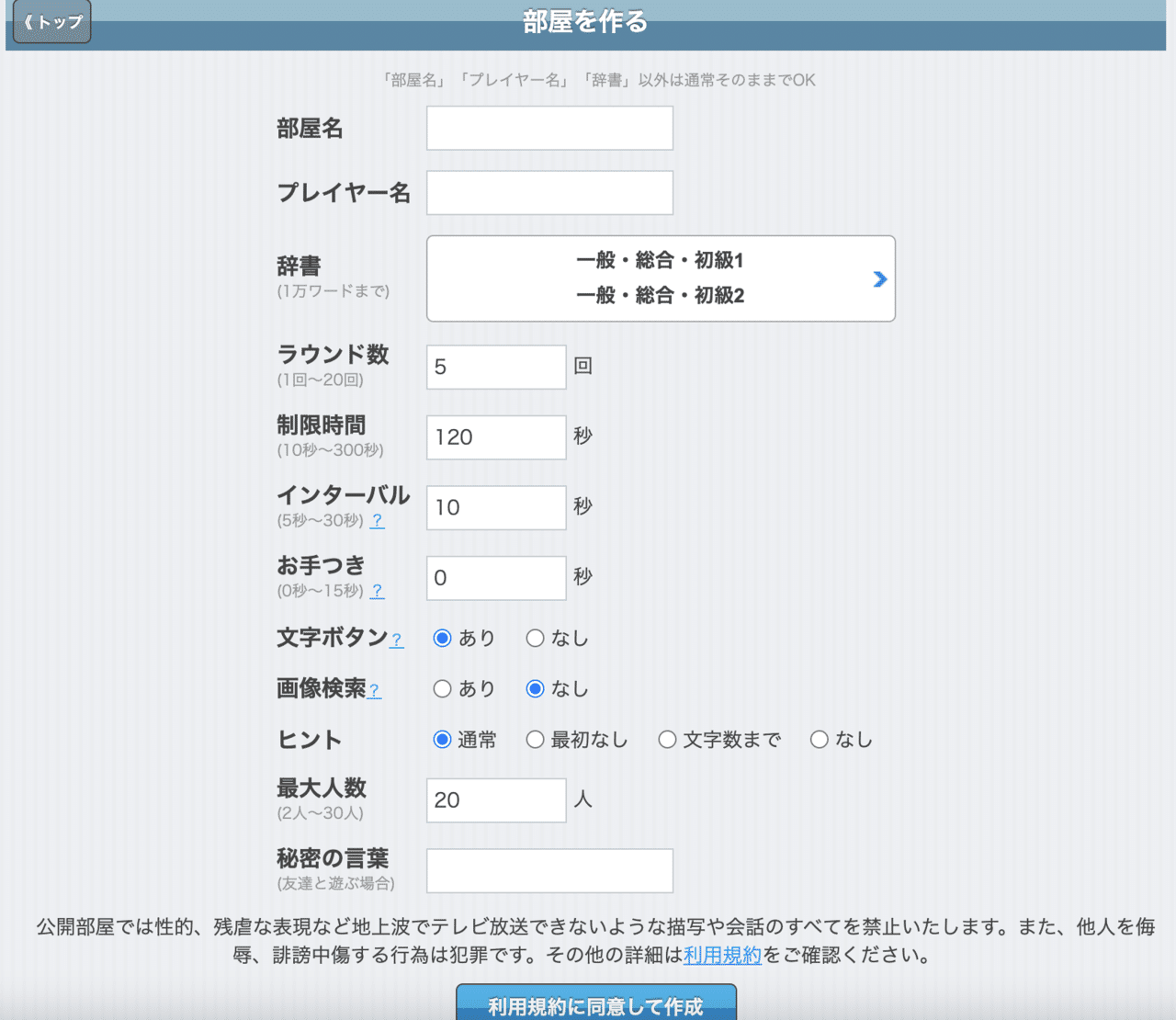Screen dimensions: 1176x1020
Task: Click the 秘密の言葉 input field
Action: [549, 870]
